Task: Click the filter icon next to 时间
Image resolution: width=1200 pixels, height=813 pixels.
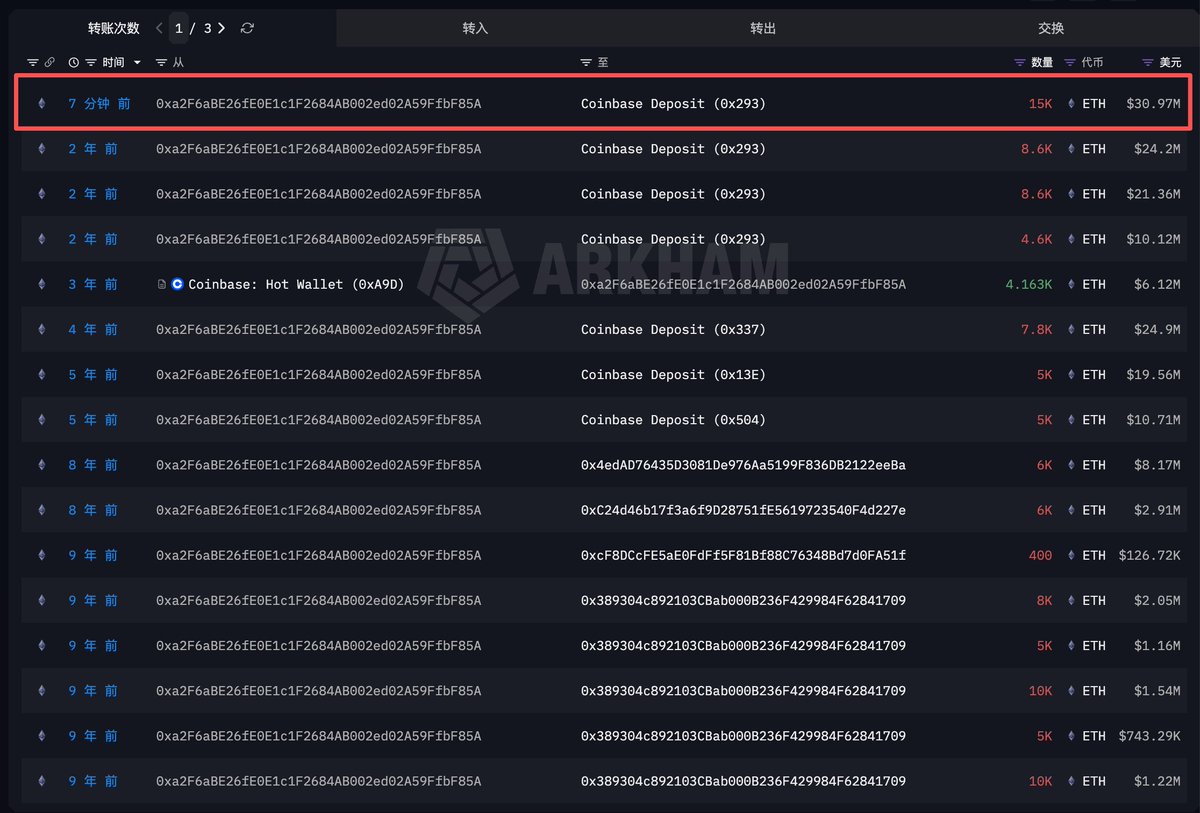Action: pyautogui.click(x=90, y=62)
